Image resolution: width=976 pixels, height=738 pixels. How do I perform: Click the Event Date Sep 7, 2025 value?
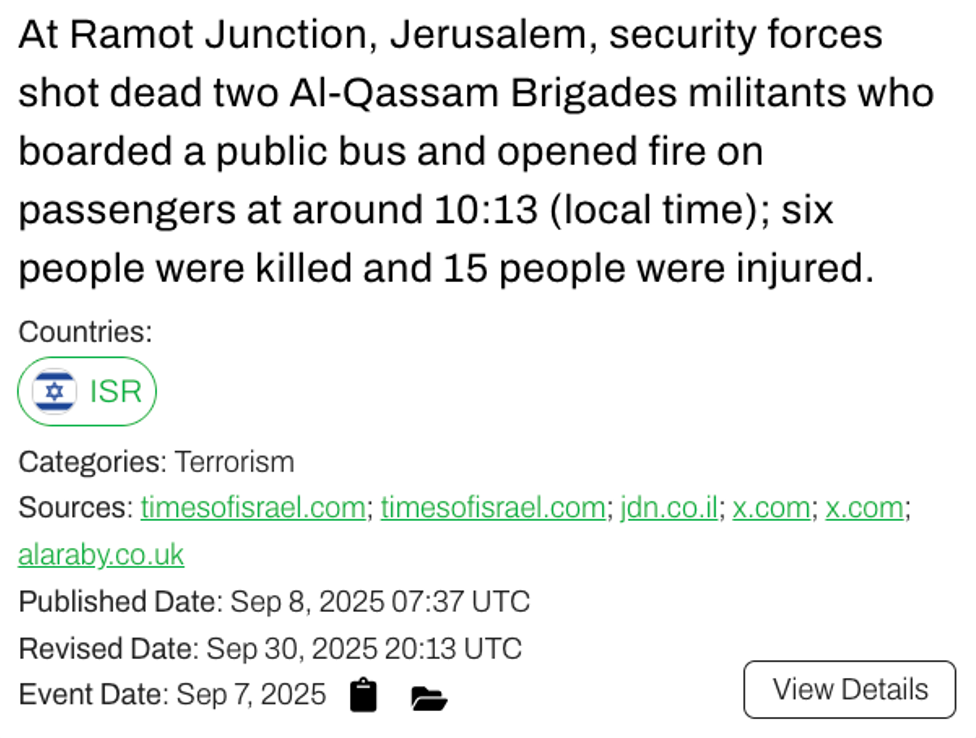(x=251, y=694)
